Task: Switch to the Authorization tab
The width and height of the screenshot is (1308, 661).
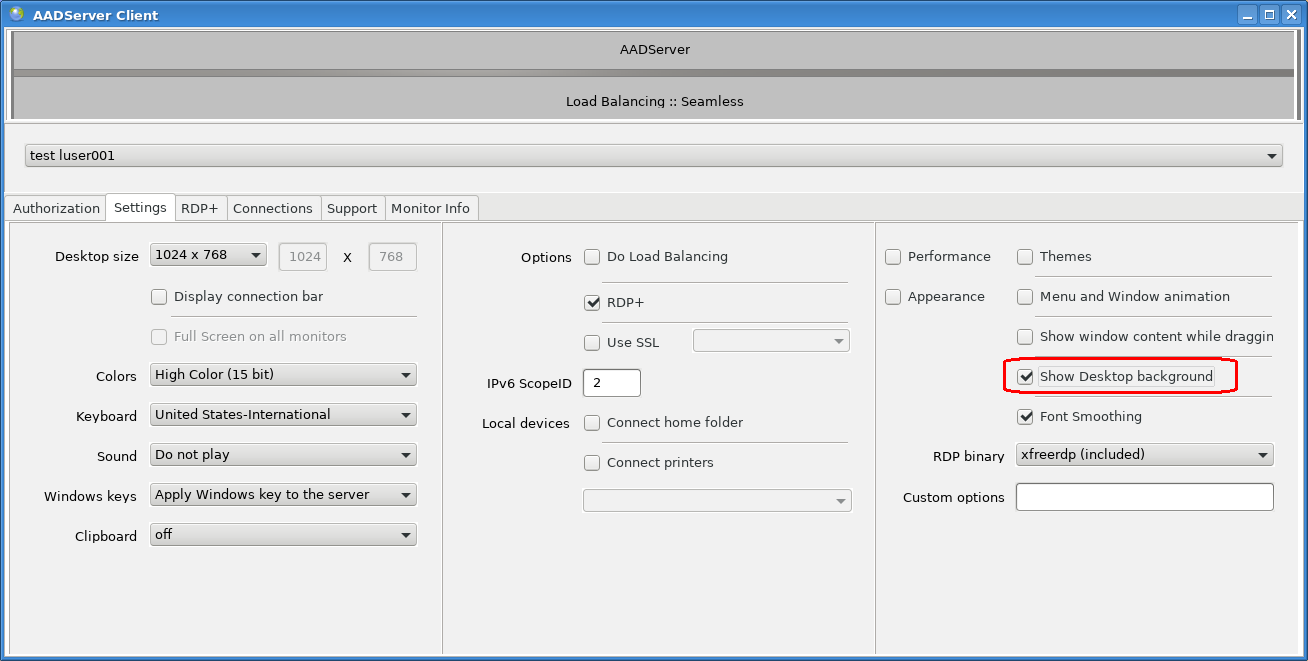Action: point(56,208)
